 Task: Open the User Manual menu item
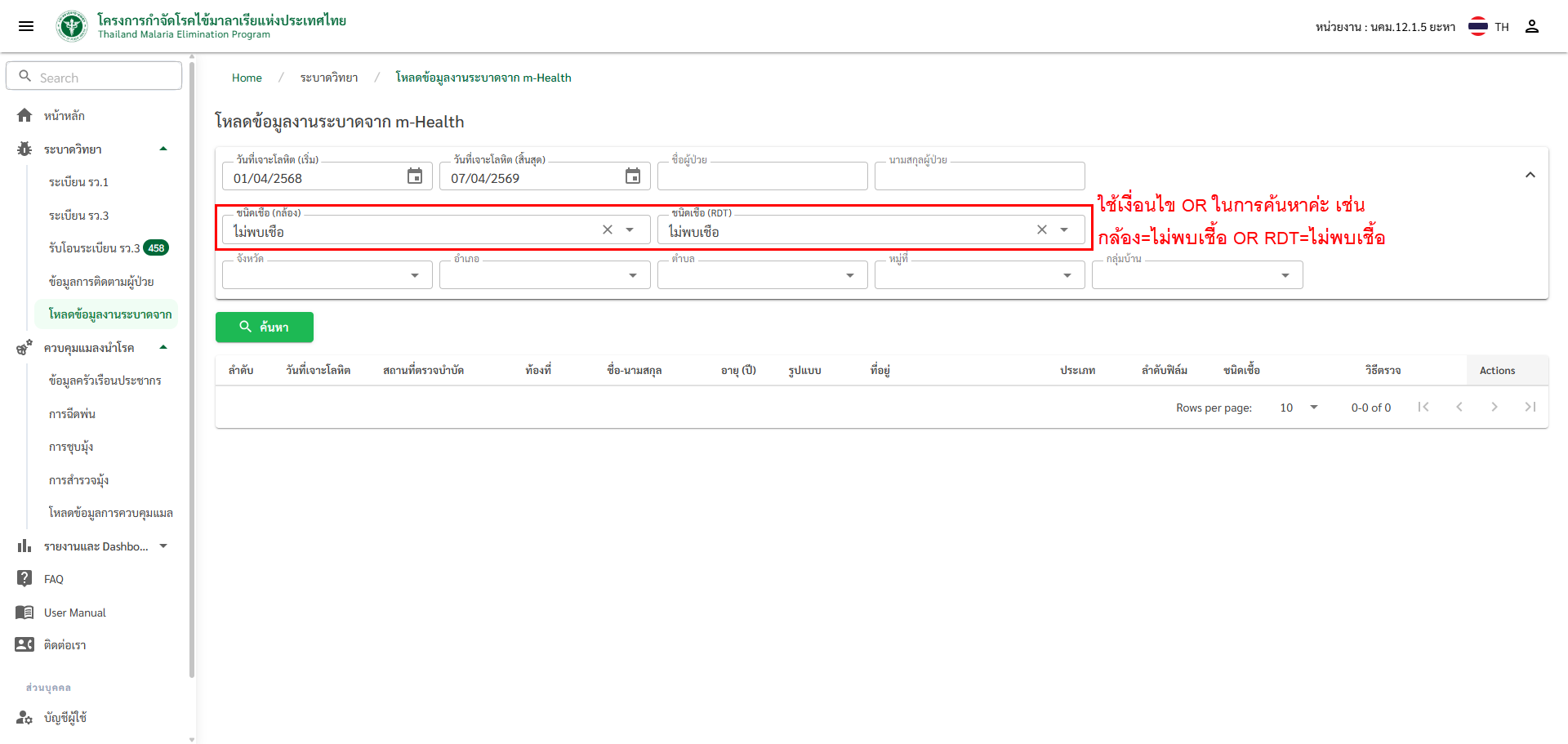coord(75,613)
